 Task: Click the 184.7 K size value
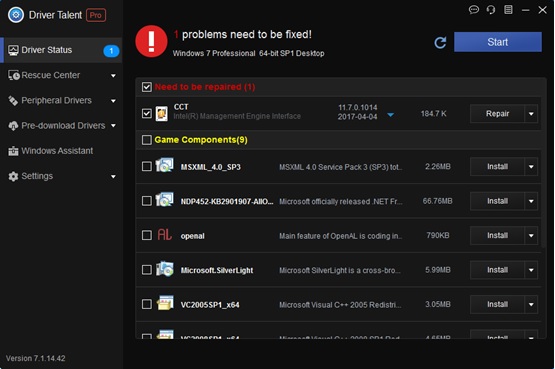point(434,114)
